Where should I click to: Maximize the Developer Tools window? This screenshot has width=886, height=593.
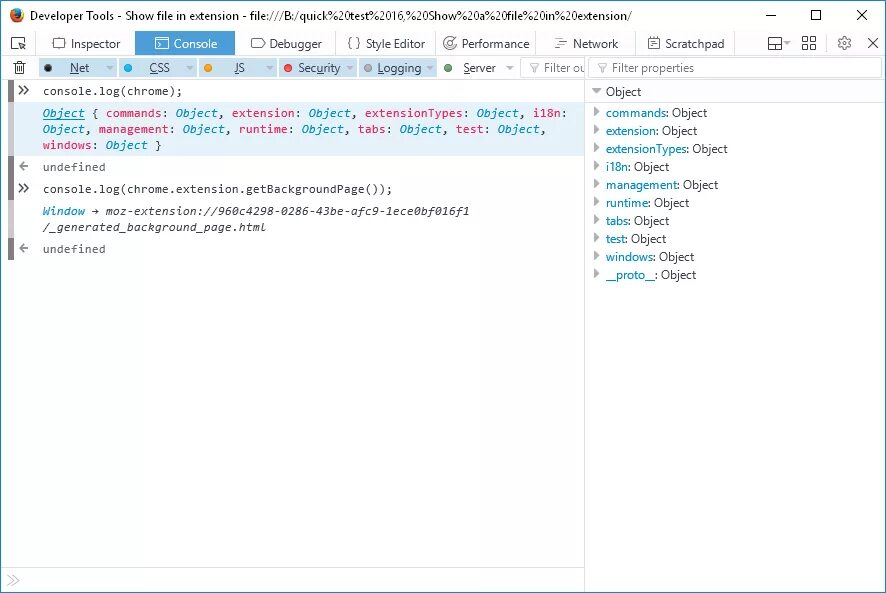coord(816,15)
